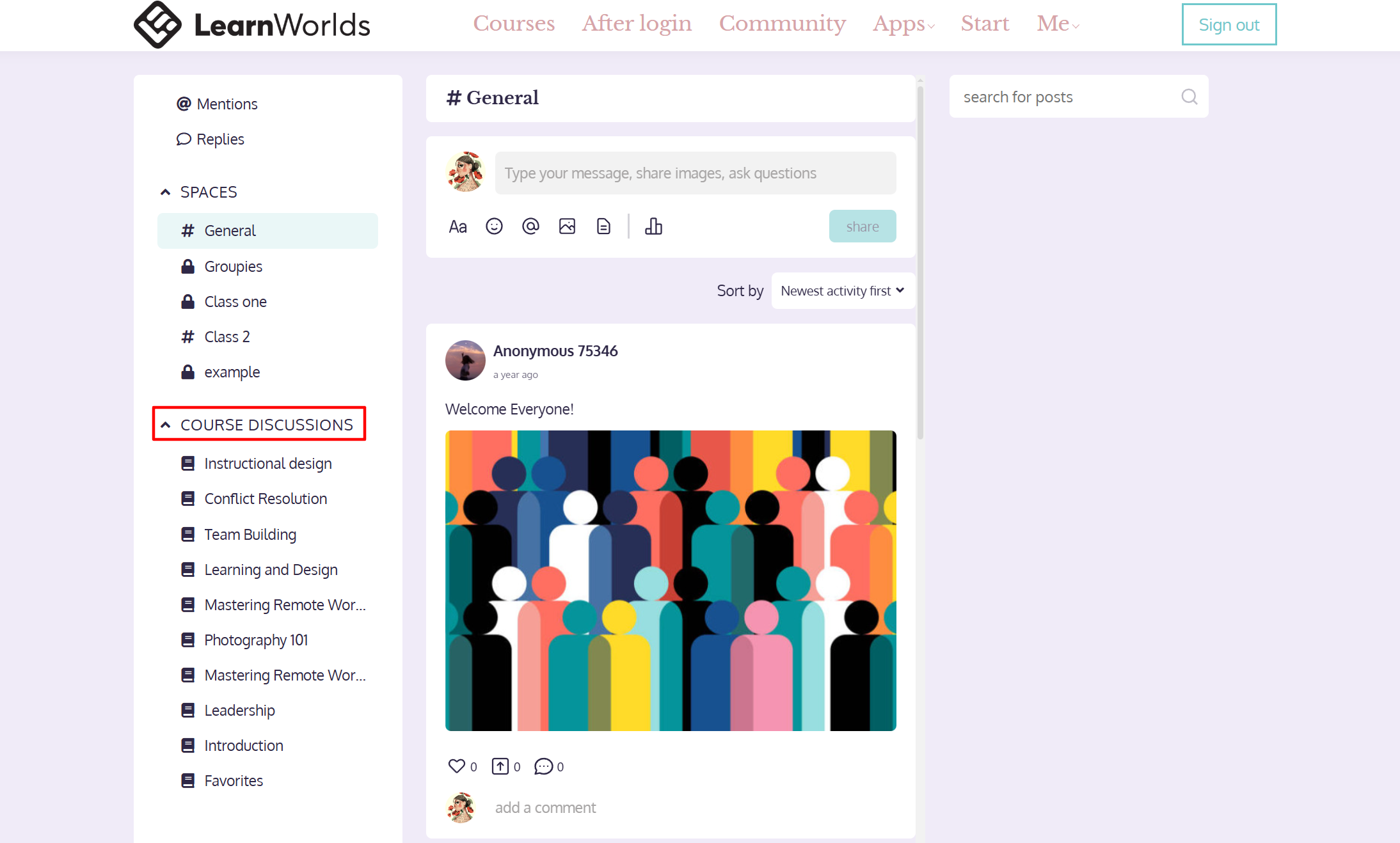
Task: Open text formatting Aa option
Action: tap(457, 226)
